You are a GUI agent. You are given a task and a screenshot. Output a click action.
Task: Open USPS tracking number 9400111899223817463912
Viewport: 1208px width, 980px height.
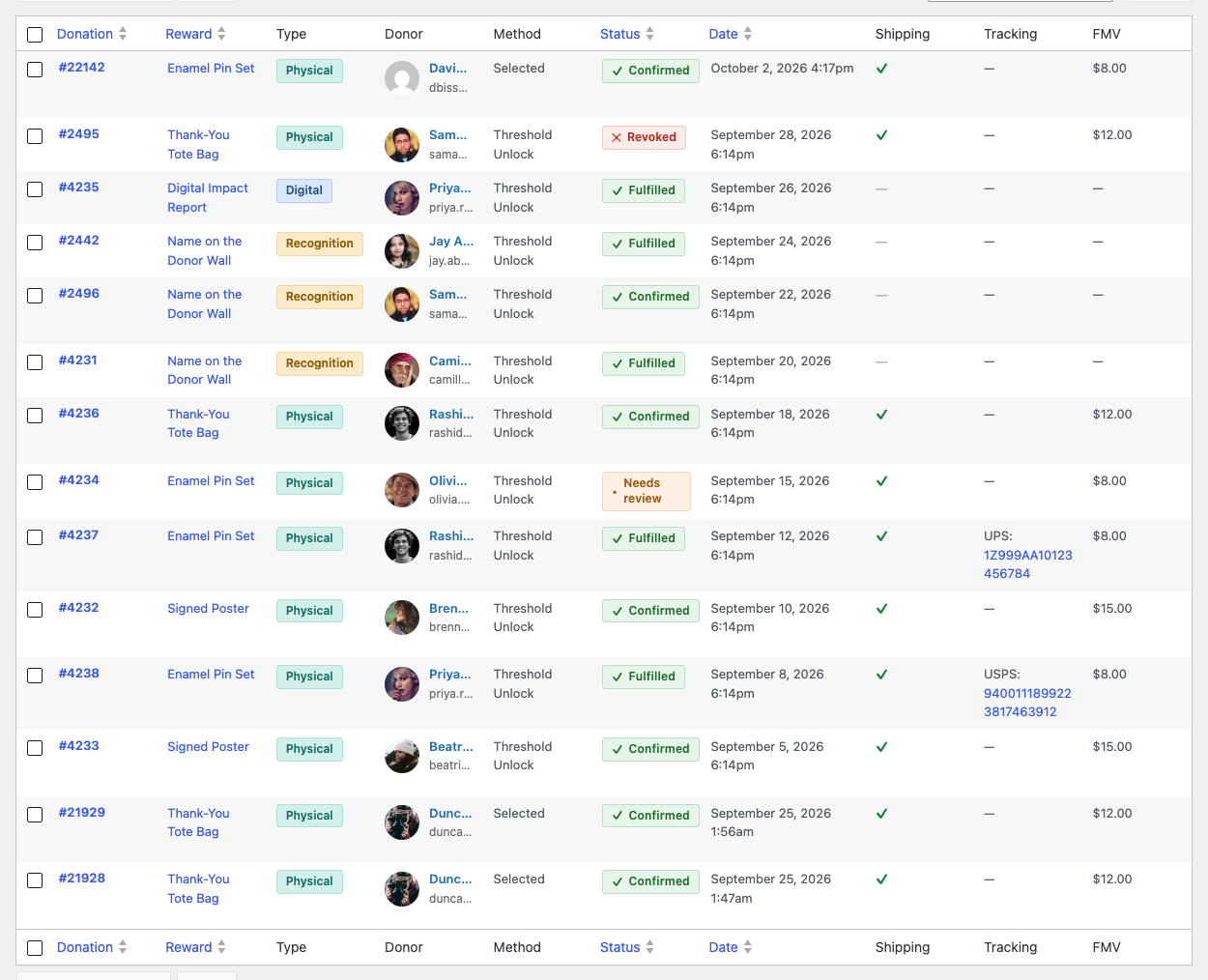1027,703
